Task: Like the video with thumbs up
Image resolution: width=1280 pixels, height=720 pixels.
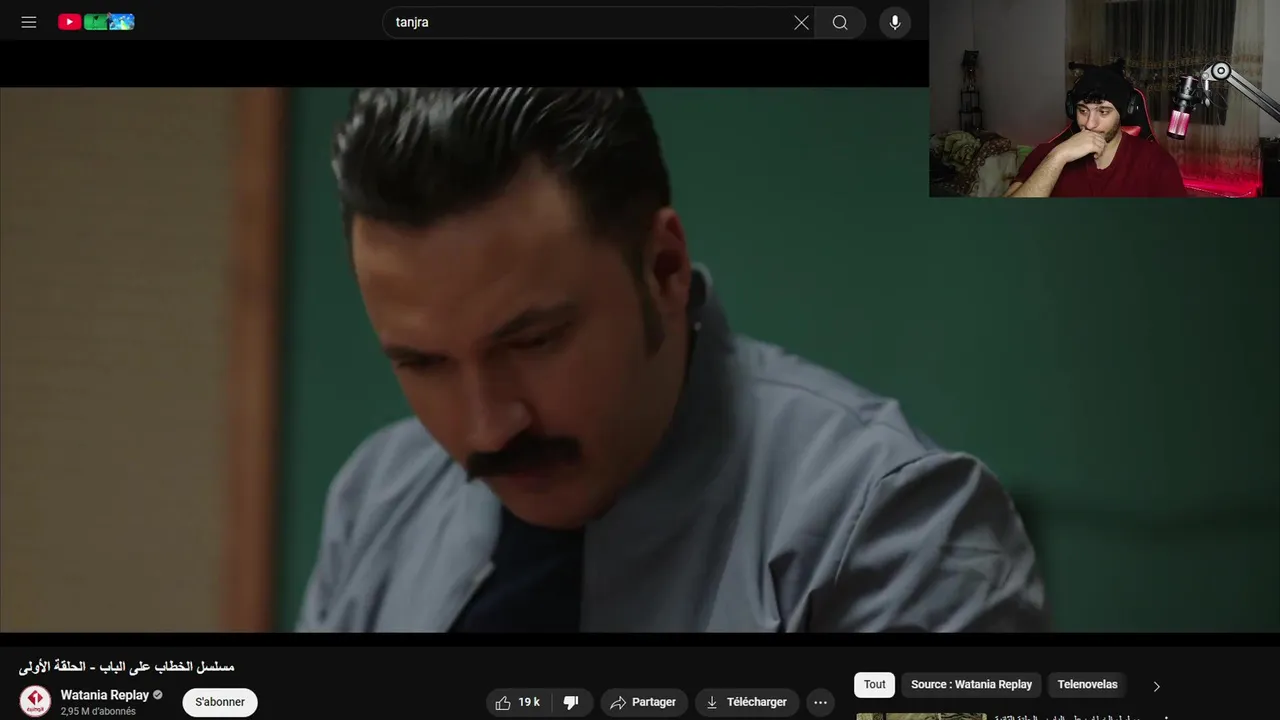Action: (518, 702)
